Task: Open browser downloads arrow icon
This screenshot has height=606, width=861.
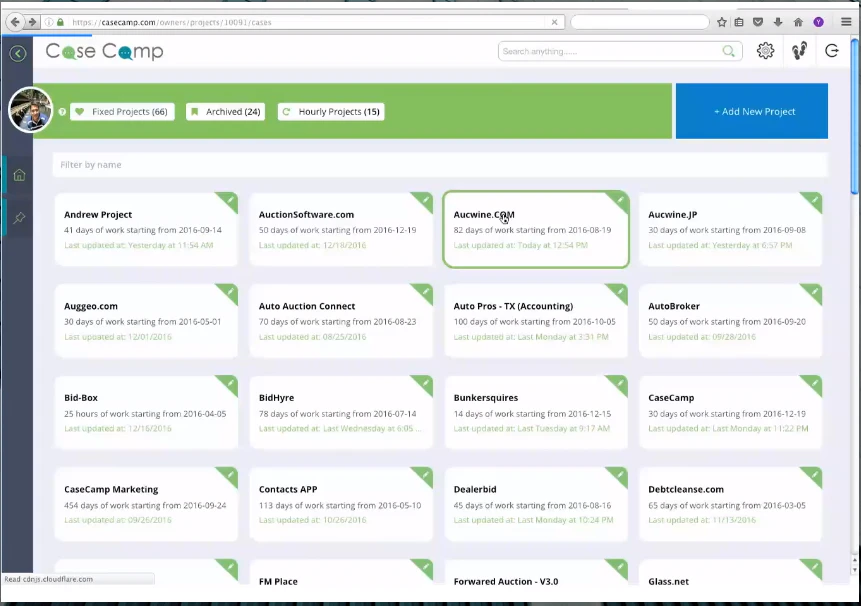Action: (778, 22)
